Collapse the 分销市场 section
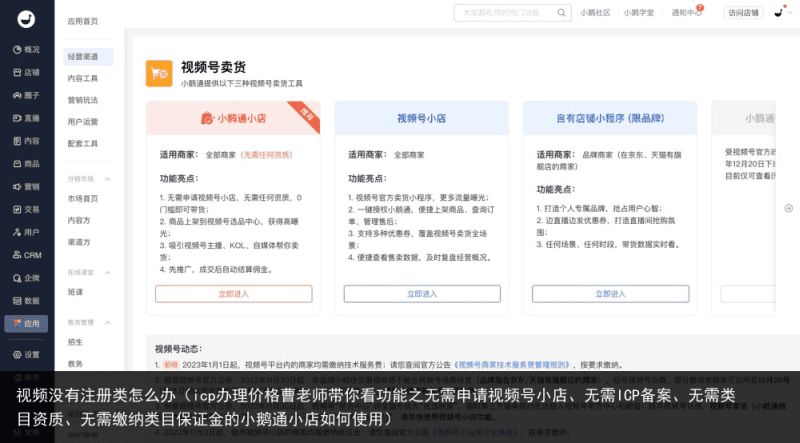 (108, 179)
